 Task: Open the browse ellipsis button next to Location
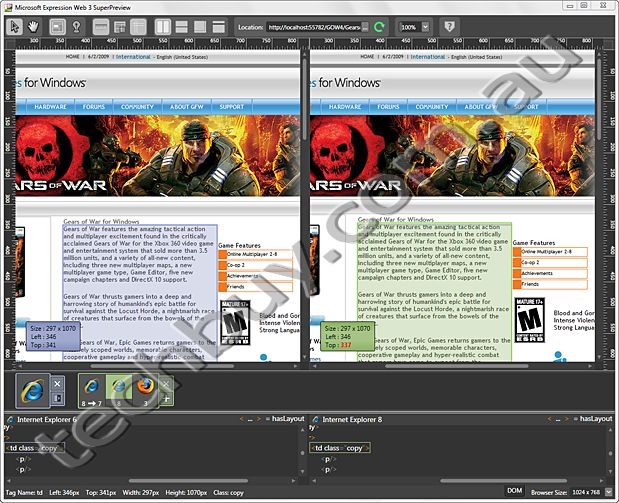coord(365,27)
